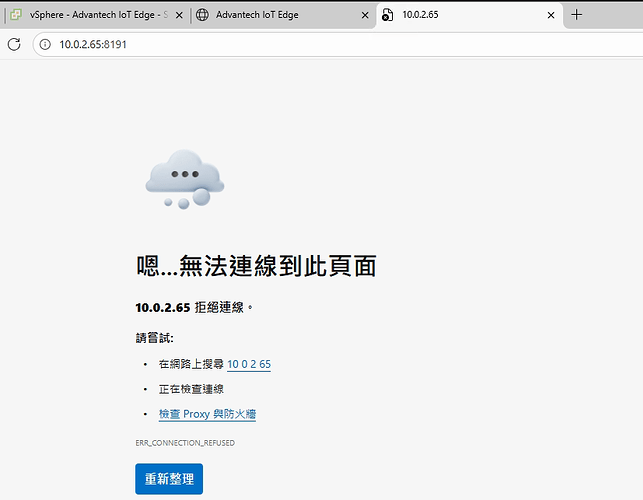643x500 pixels.
Task: Close the Advantech IoT Edge tab
Action: 365,15
